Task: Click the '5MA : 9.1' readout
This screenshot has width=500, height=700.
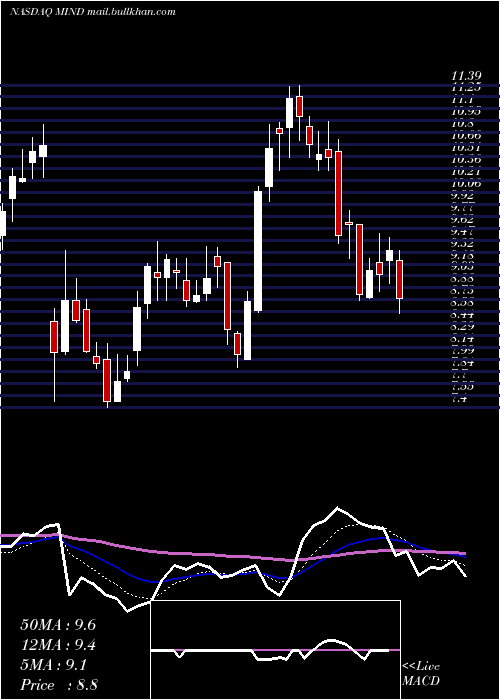Action: tap(54, 665)
